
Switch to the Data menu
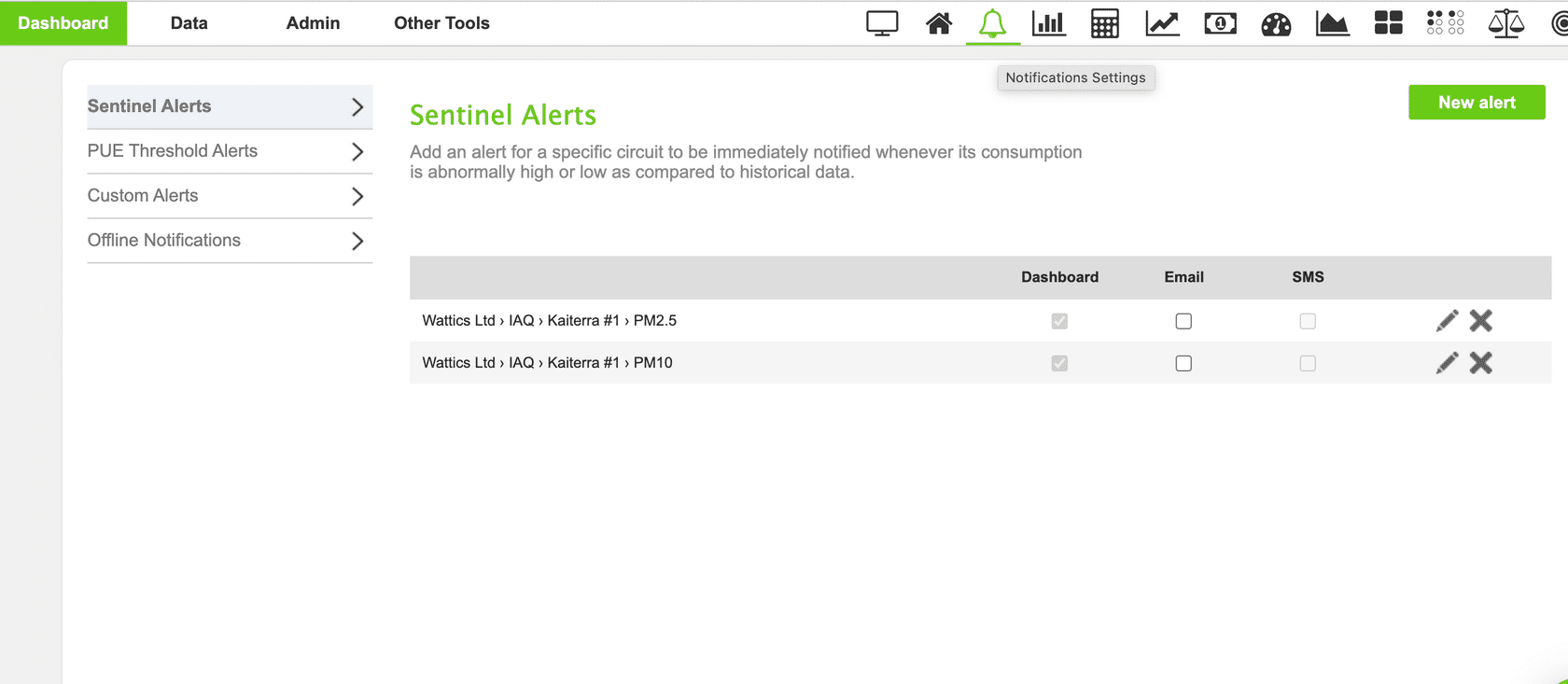(189, 23)
